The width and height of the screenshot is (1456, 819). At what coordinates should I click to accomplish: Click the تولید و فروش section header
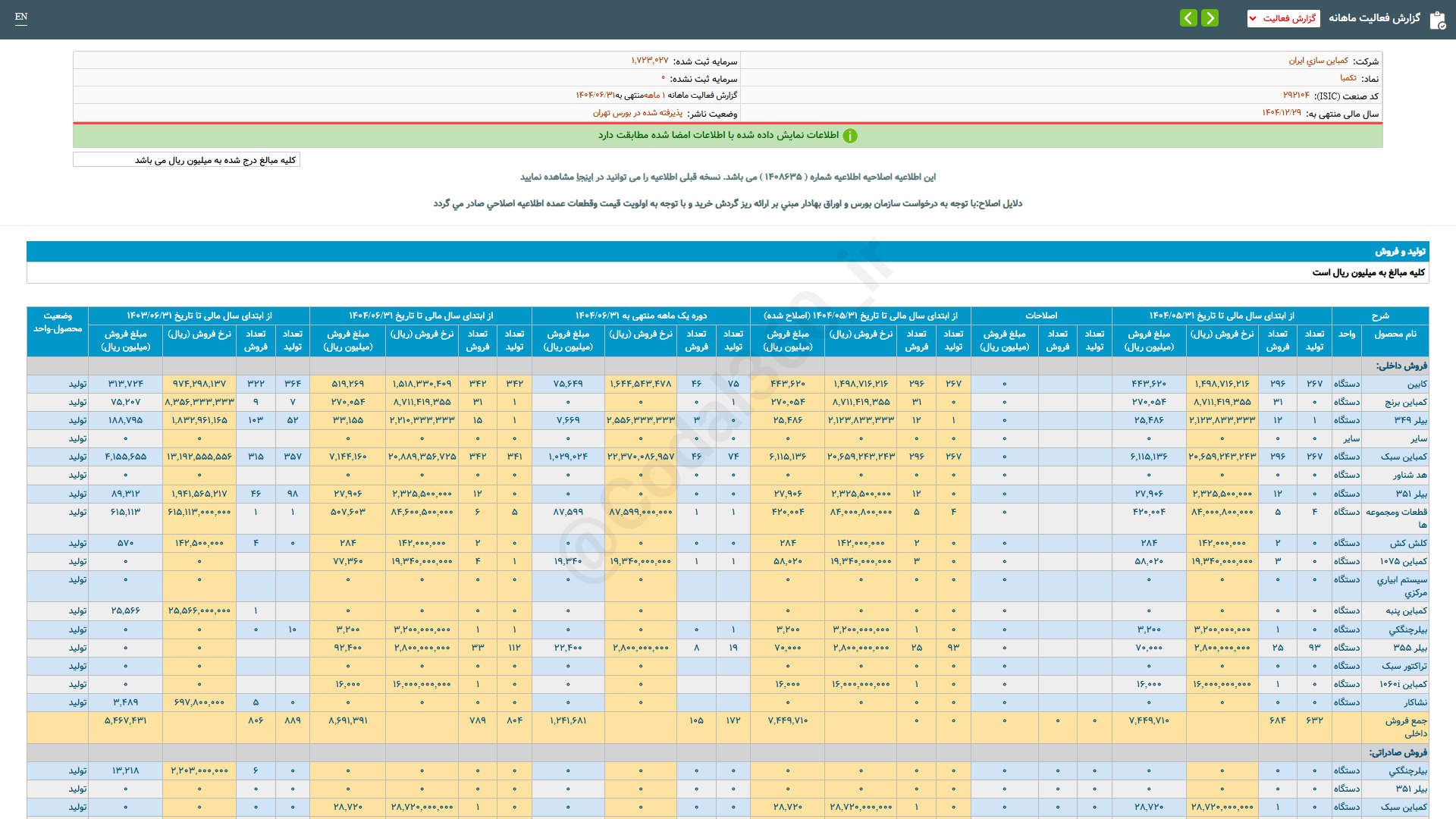tap(1400, 251)
